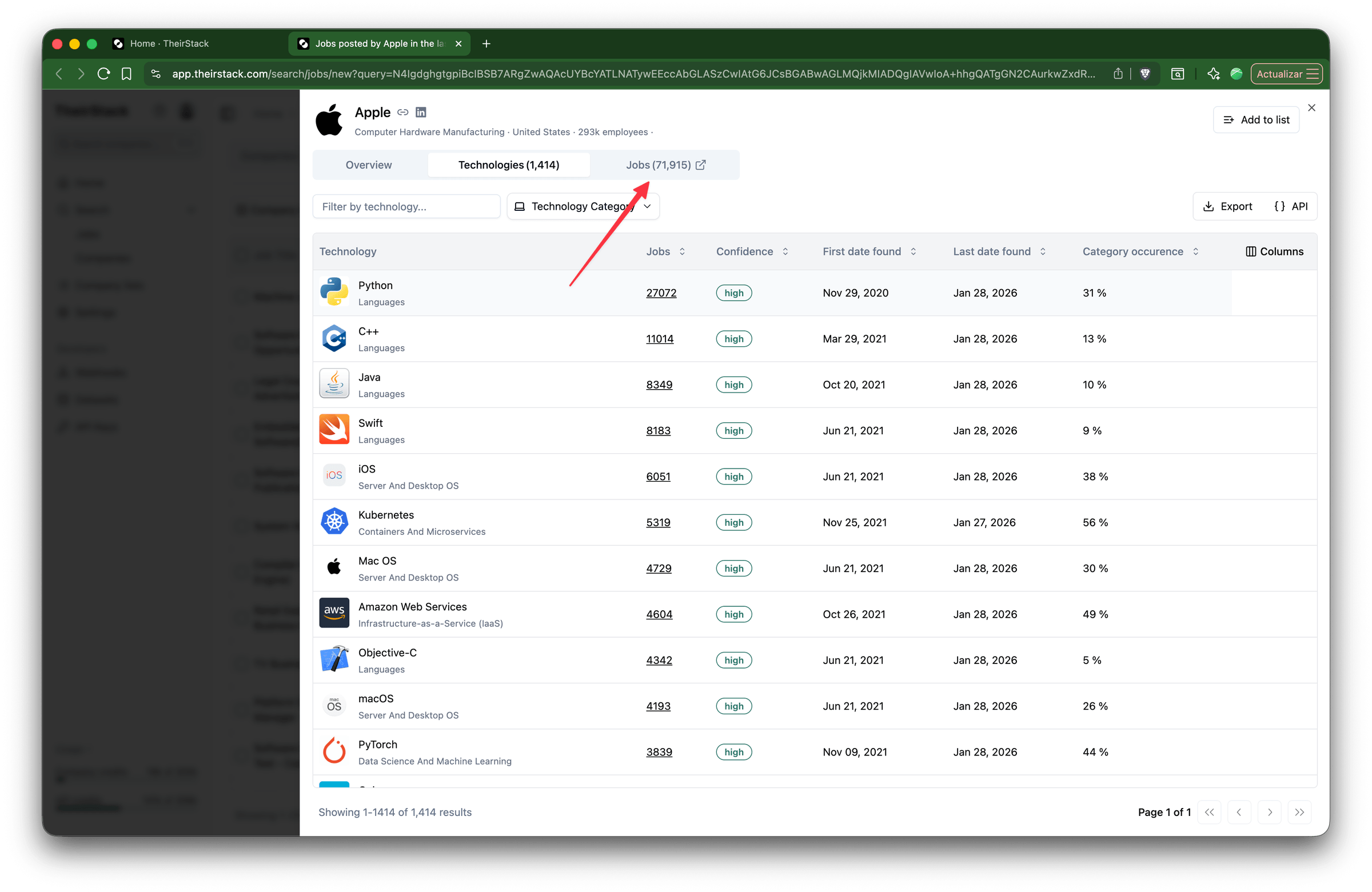1372x892 pixels.
Task: Reload the page with refresh icon
Action: tap(104, 74)
